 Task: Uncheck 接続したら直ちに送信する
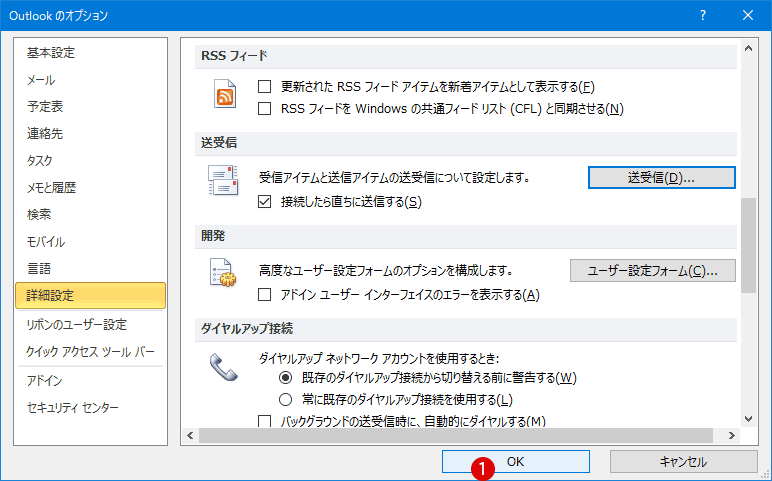pos(265,201)
